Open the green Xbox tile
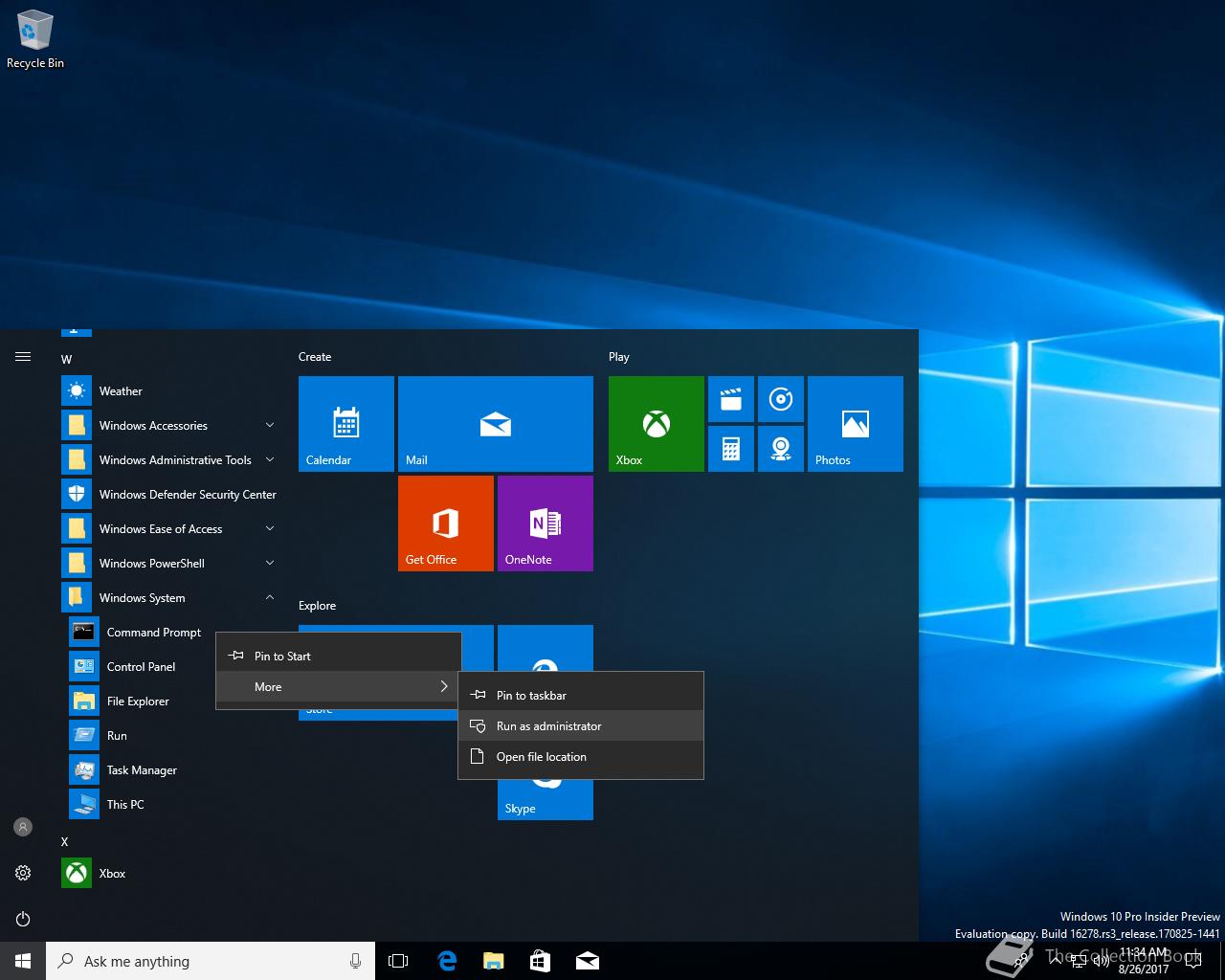Viewport: 1225px width, 980px height. [x=657, y=424]
